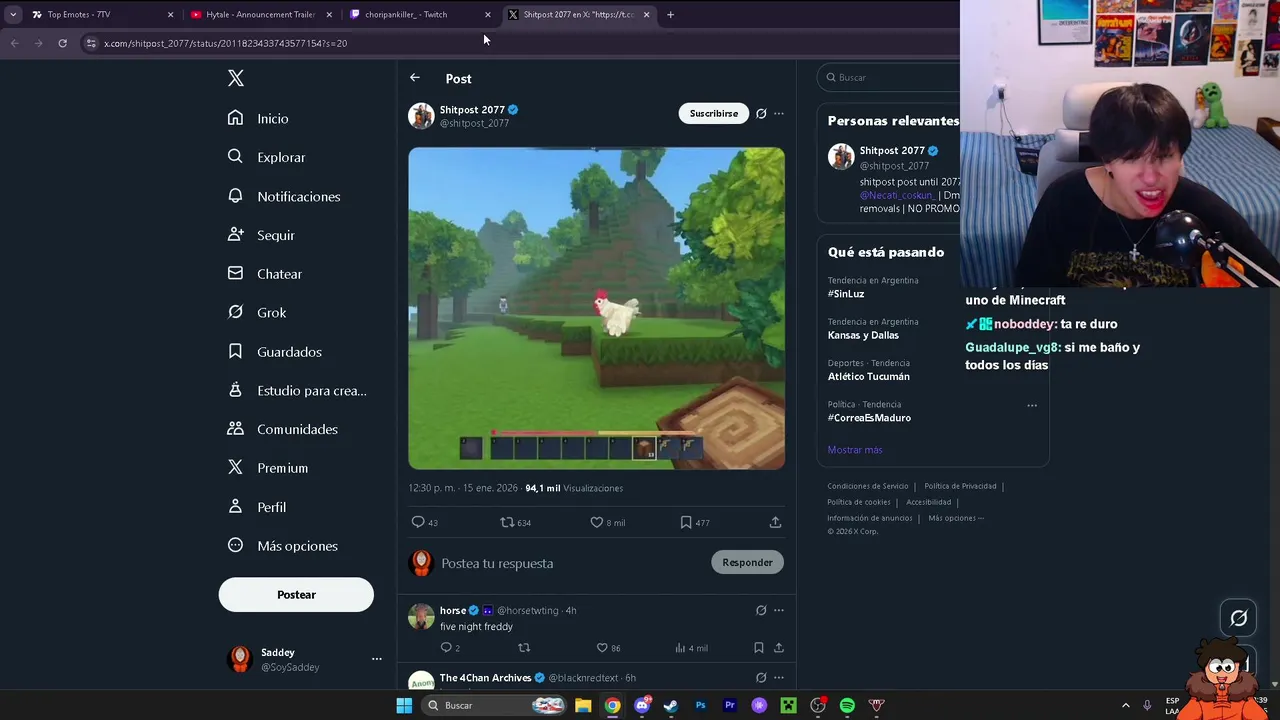Click Grok icon on Shitpost 2077 post
Screen dimensions: 1280x720
[x=761, y=113]
